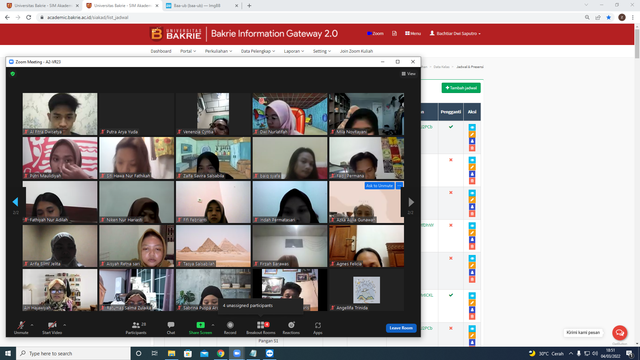Click the cyan view icon in first schedule row
The image size is (640, 360).
tap(472, 127)
